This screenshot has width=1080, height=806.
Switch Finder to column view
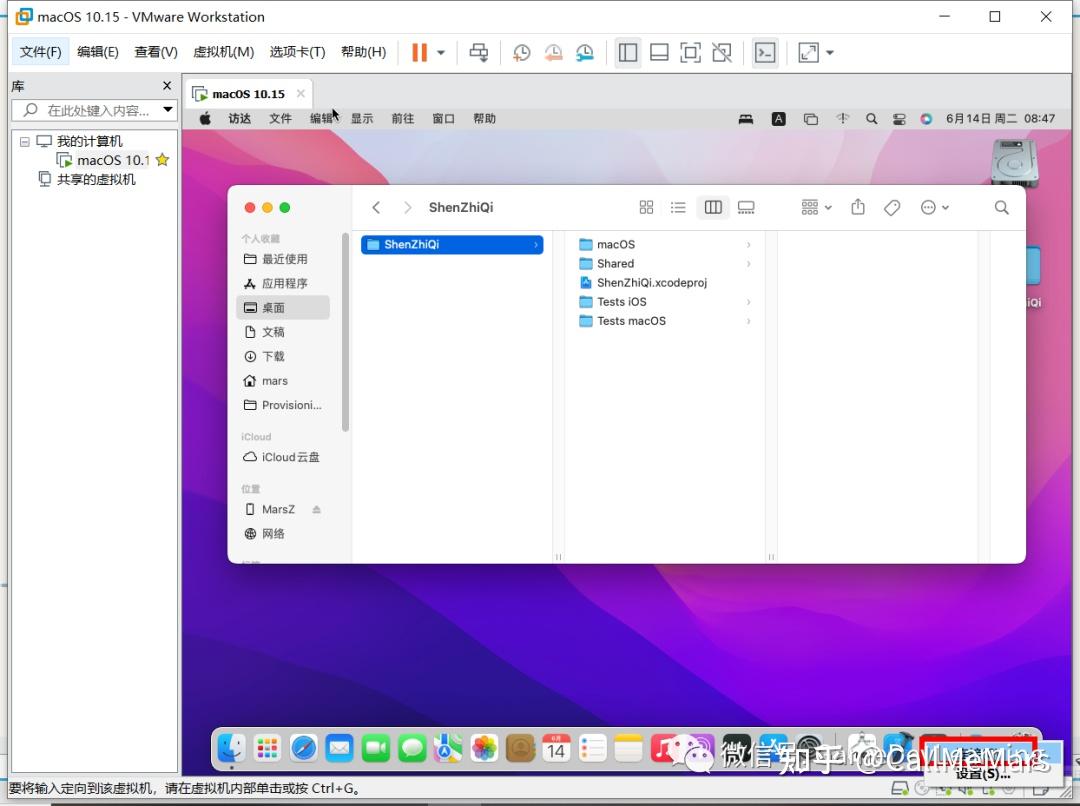point(713,207)
